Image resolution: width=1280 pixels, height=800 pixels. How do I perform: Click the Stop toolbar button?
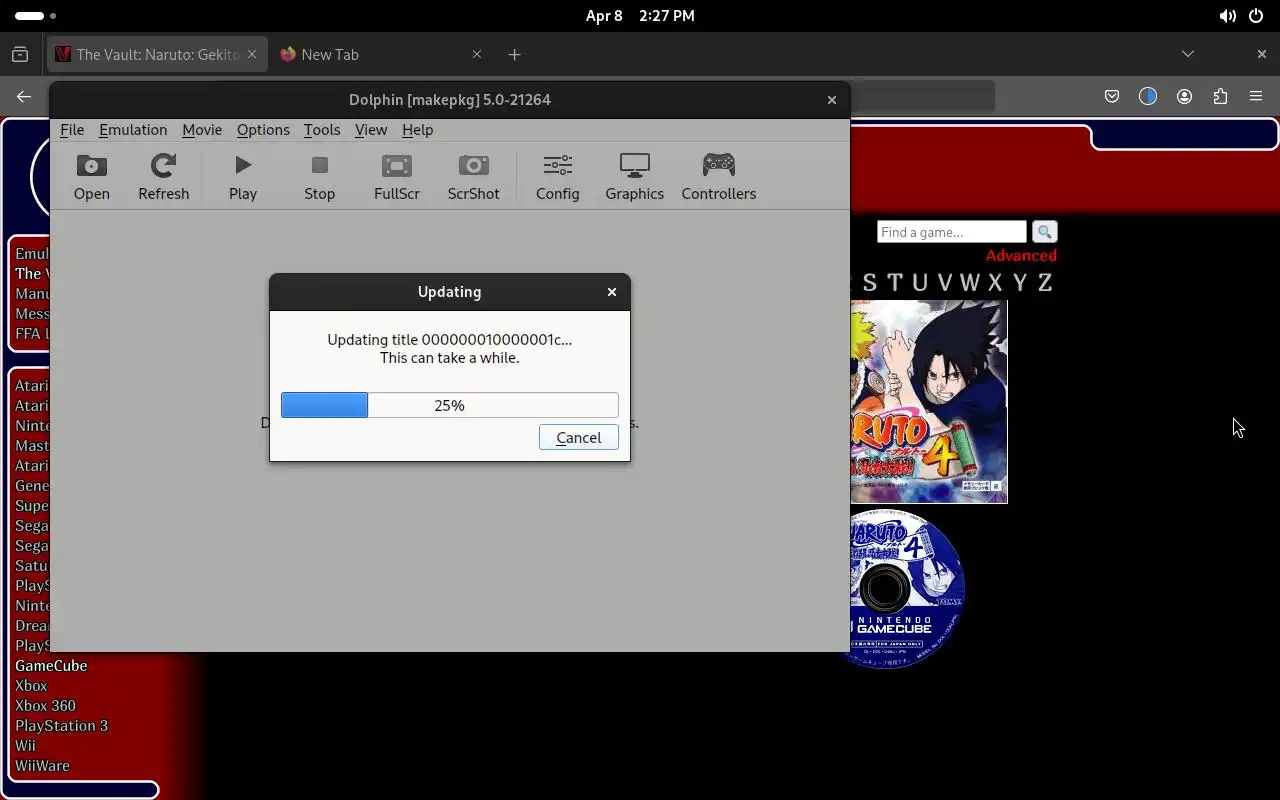coord(319,178)
